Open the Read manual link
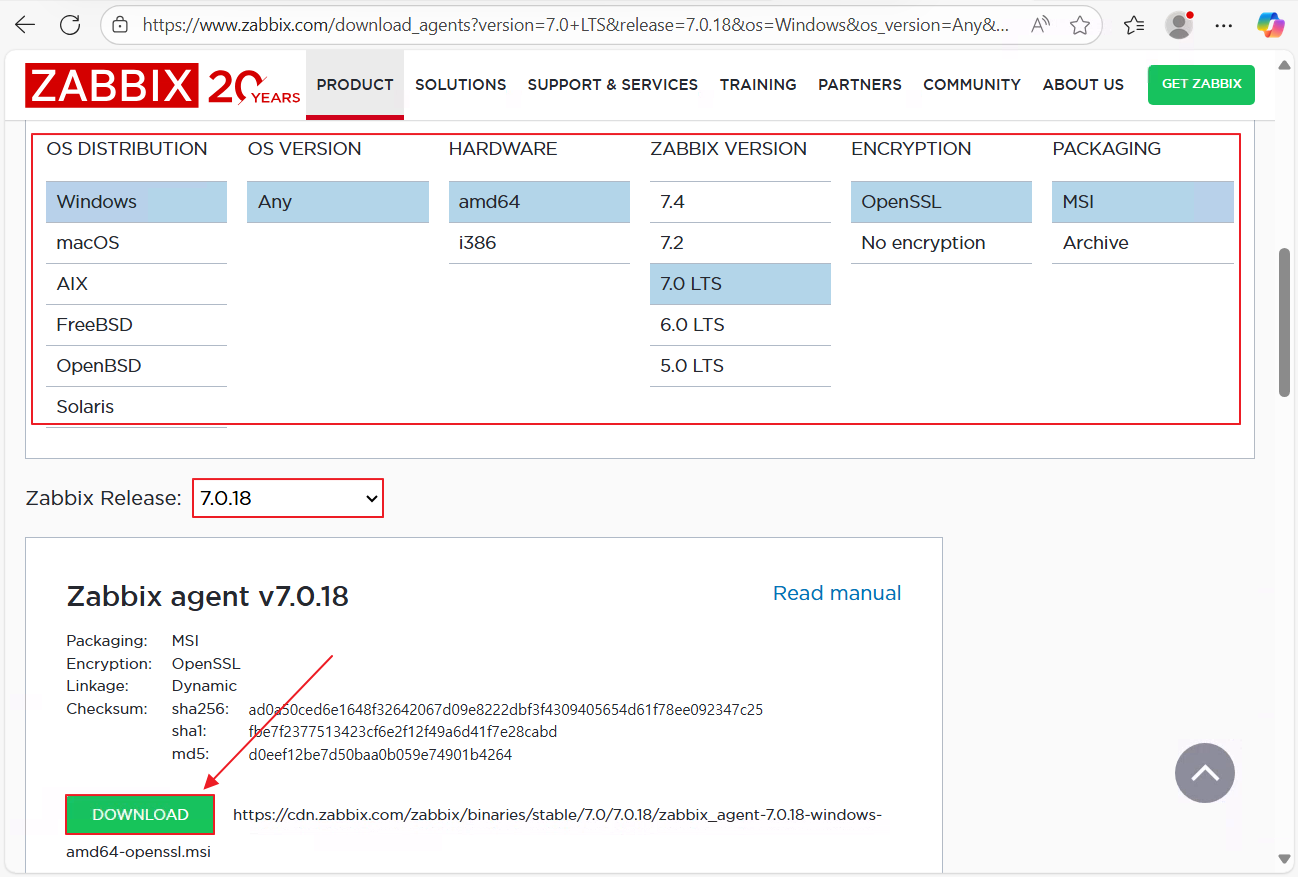This screenshot has width=1298, height=877. (837, 593)
